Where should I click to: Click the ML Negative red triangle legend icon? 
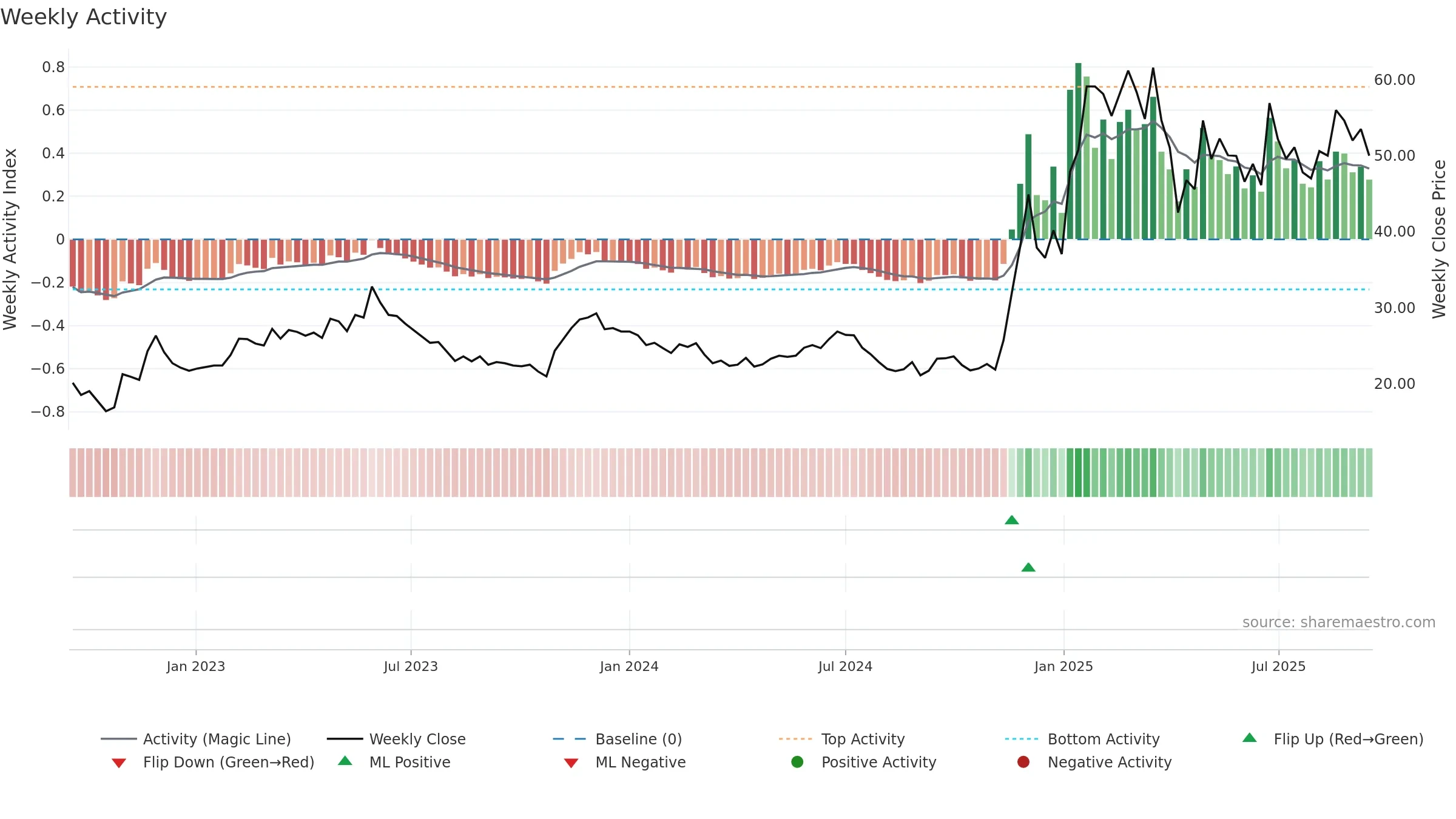click(x=571, y=763)
